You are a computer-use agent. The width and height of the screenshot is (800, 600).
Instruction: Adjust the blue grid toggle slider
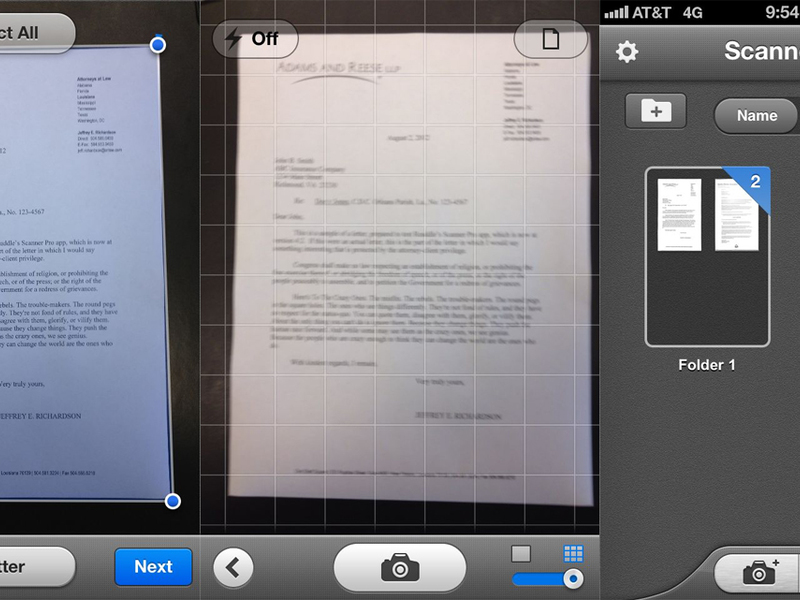coord(548,579)
